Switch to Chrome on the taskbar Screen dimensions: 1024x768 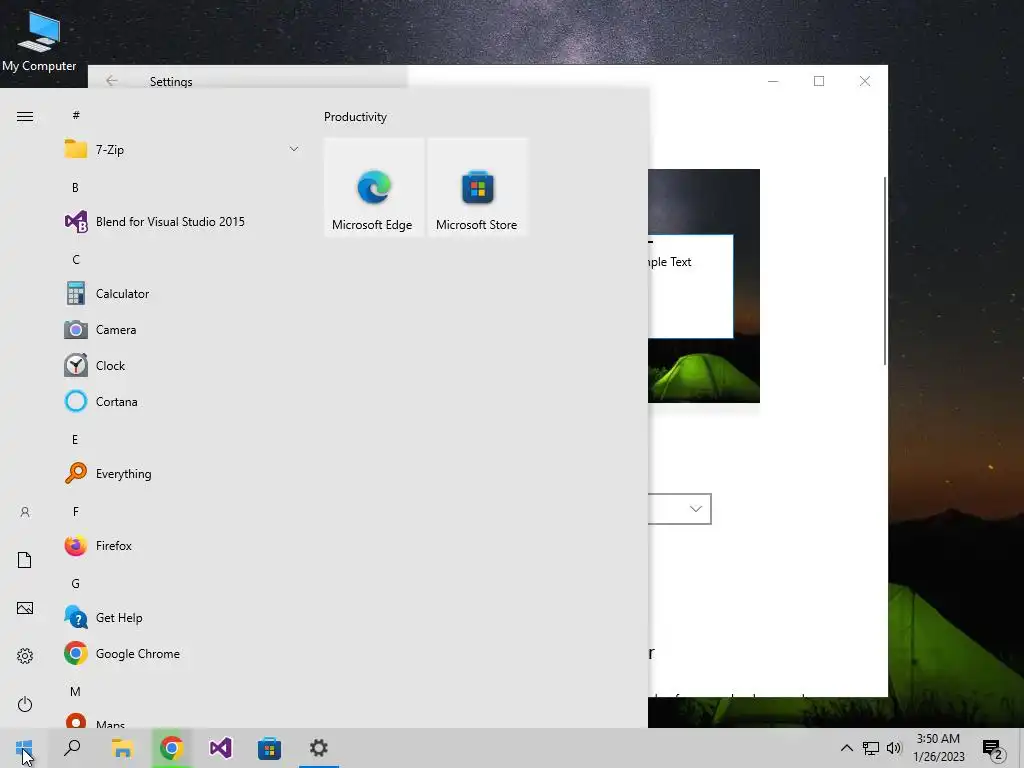coord(171,748)
